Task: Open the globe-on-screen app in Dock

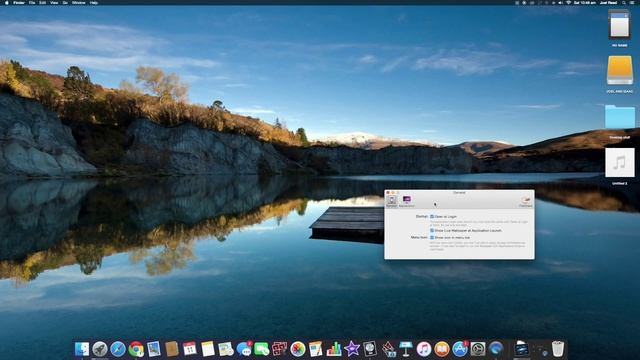Action: click(370, 349)
